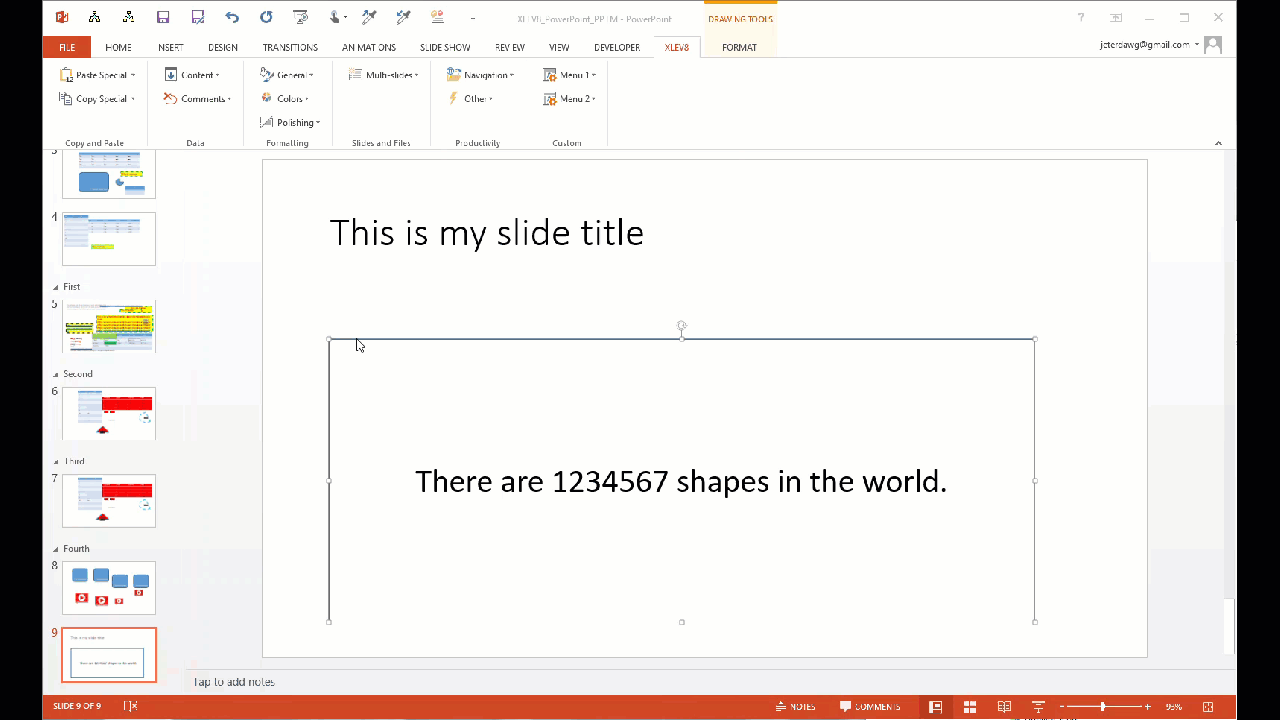Collapse the ribbon with the caret arrow

[x=1218, y=143]
